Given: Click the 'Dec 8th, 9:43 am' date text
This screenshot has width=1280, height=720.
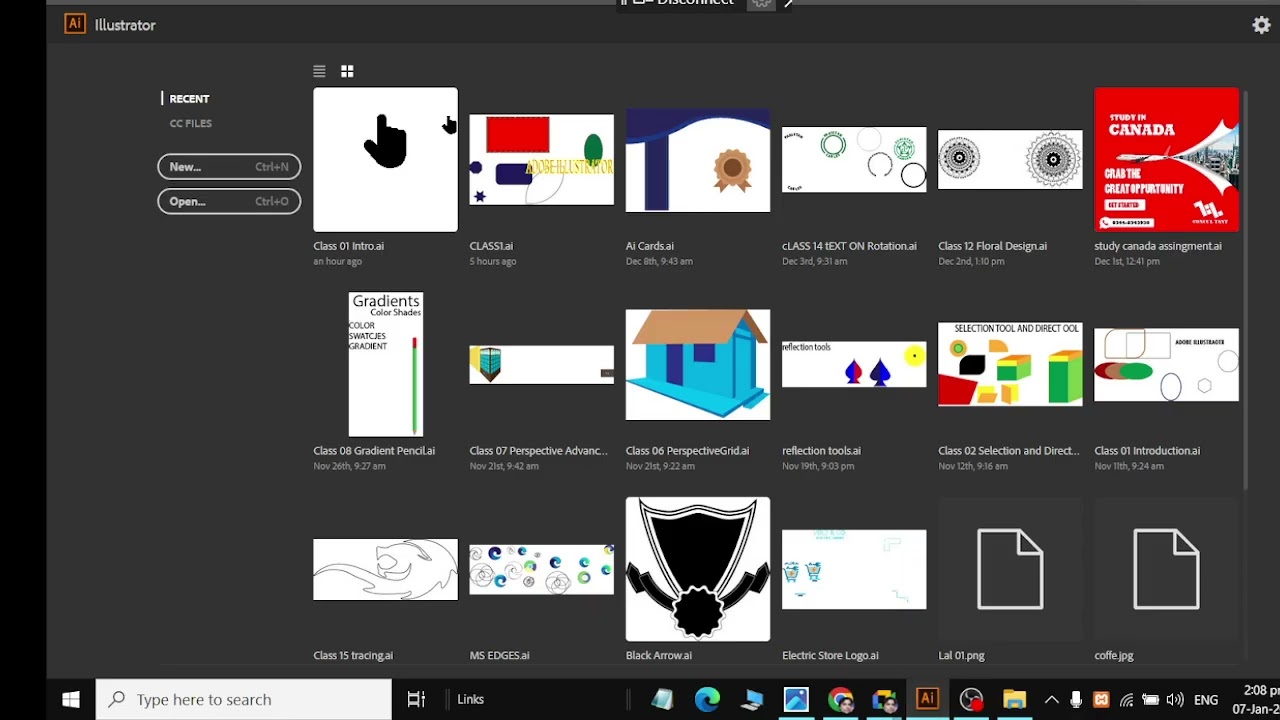Looking at the screenshot, I should tap(659, 262).
